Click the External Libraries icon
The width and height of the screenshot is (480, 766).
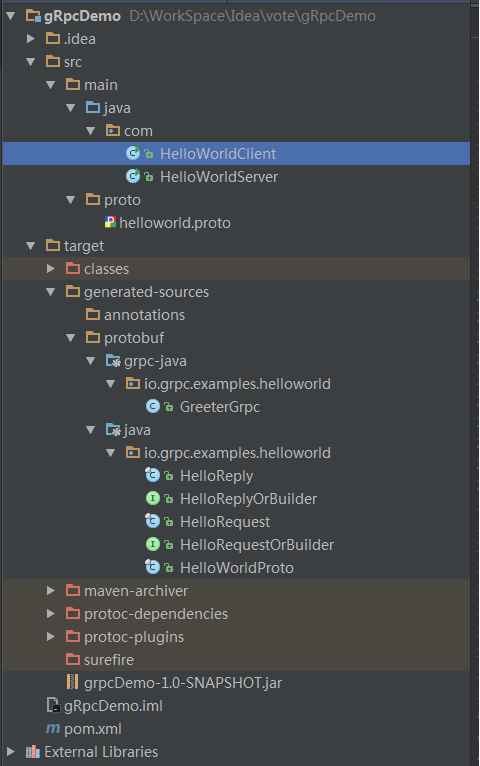coord(33,751)
